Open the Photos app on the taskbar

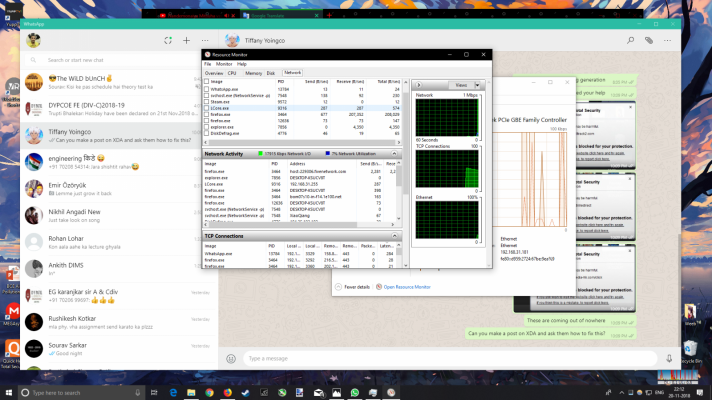click(336, 393)
